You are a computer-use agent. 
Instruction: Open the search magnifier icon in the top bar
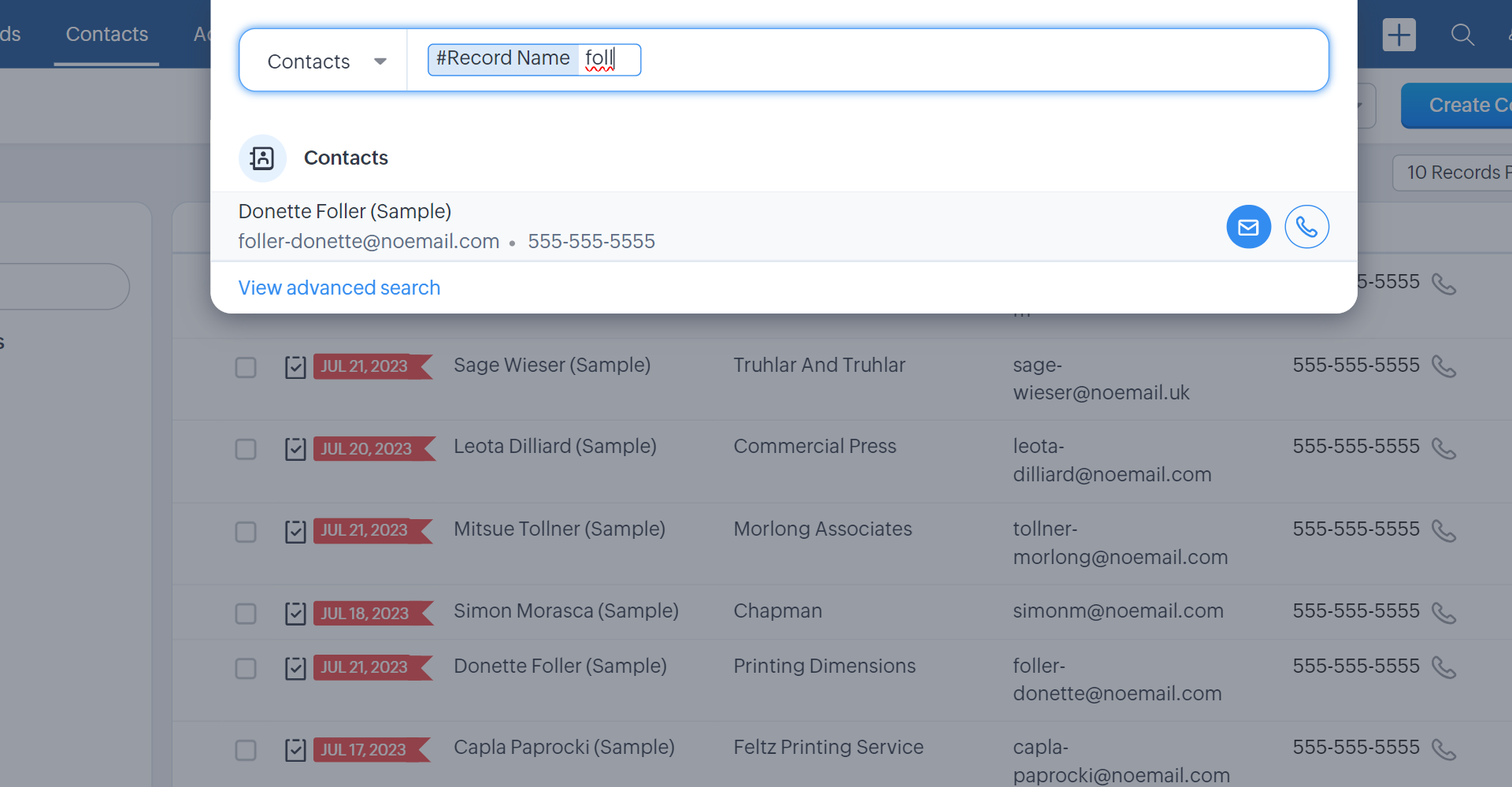(1462, 35)
